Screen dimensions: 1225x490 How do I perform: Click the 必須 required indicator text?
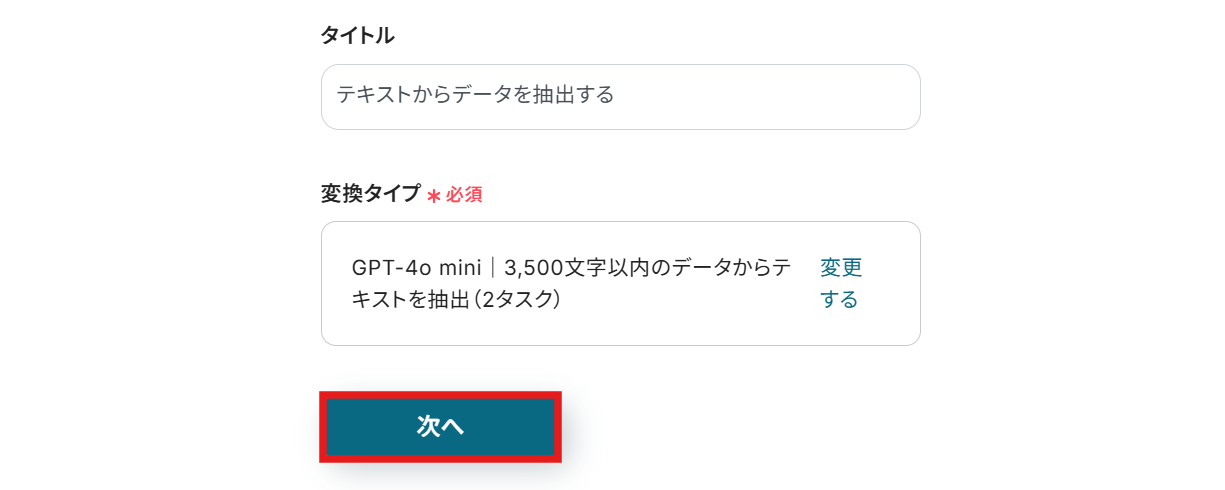tap(464, 195)
